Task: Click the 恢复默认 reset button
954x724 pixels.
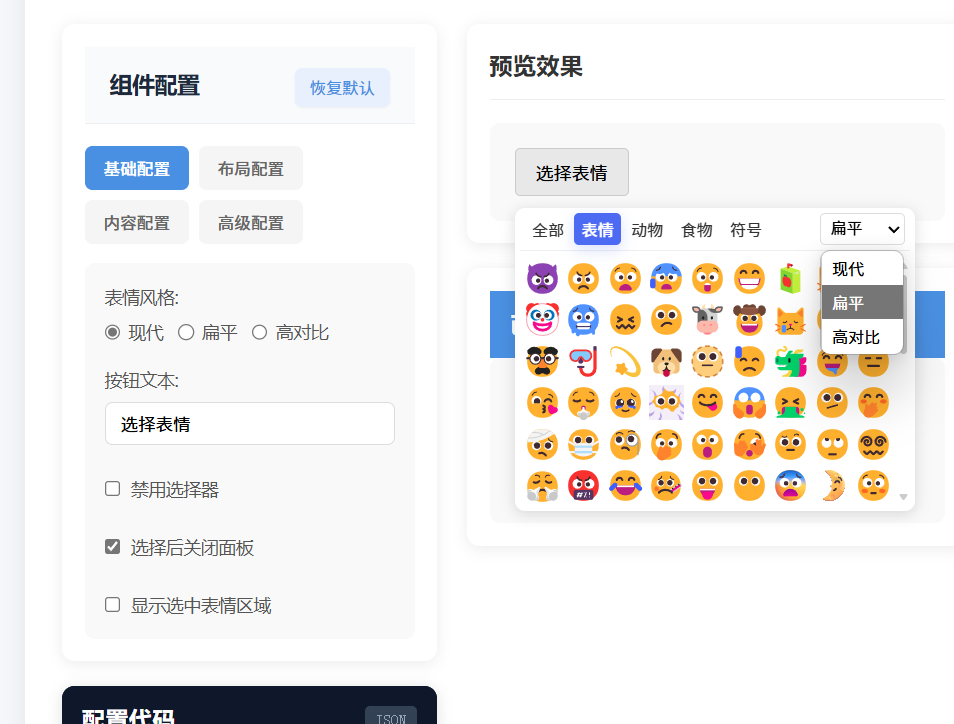Action: point(342,88)
